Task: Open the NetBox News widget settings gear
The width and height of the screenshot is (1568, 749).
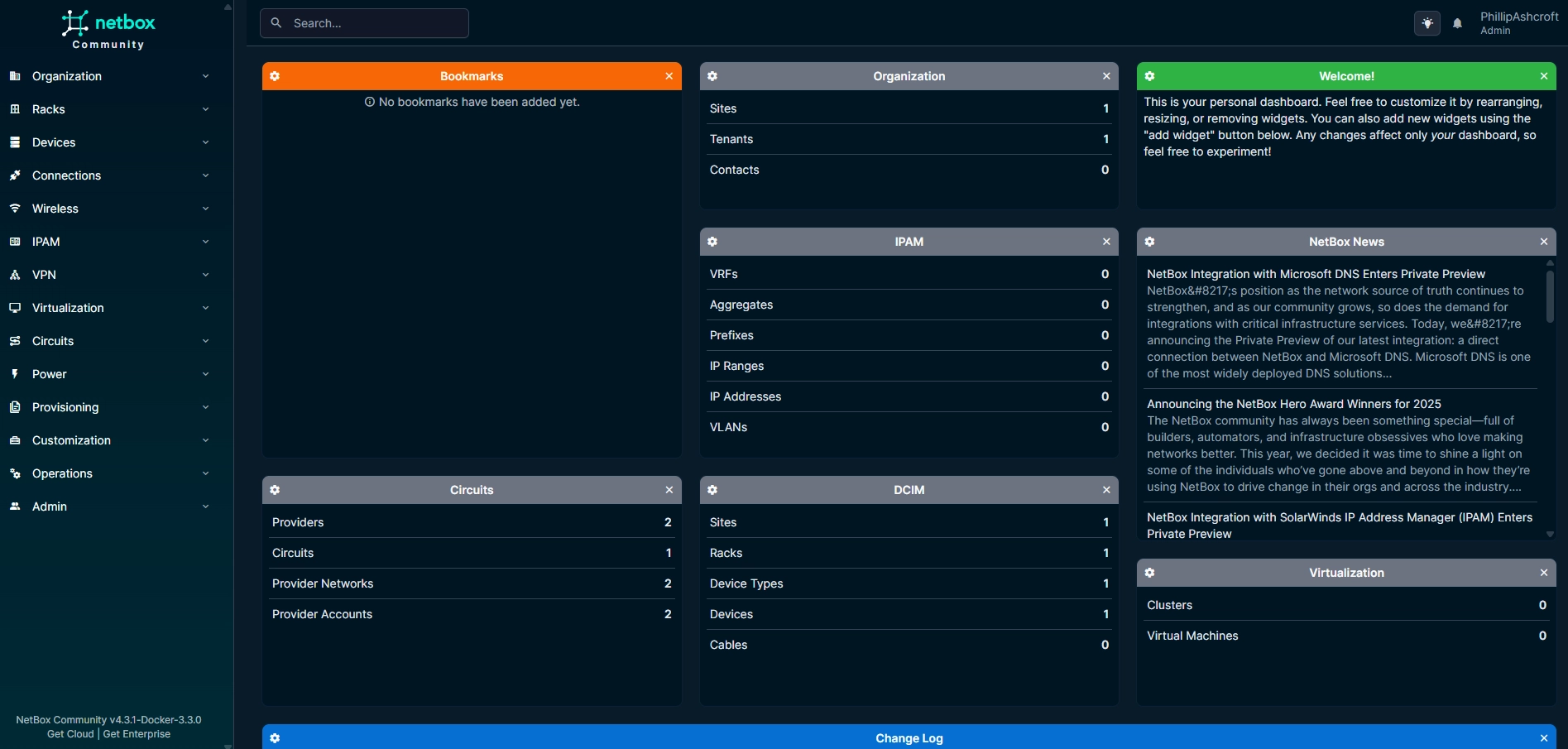Action: [x=1150, y=242]
